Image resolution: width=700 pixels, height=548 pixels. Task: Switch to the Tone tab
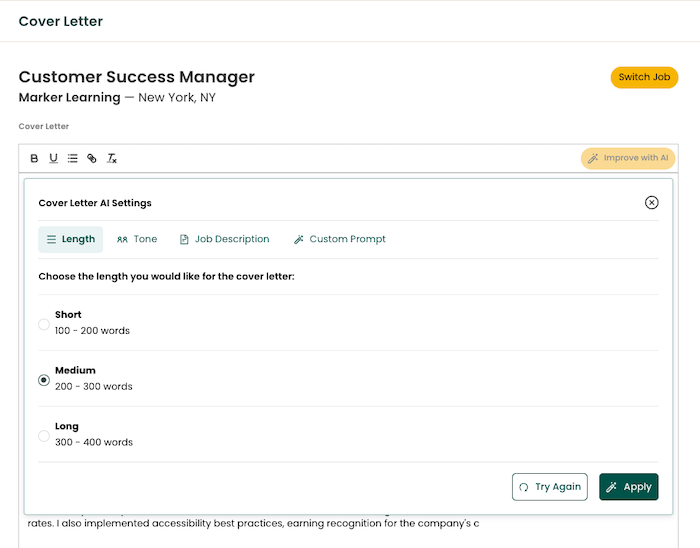(x=137, y=239)
